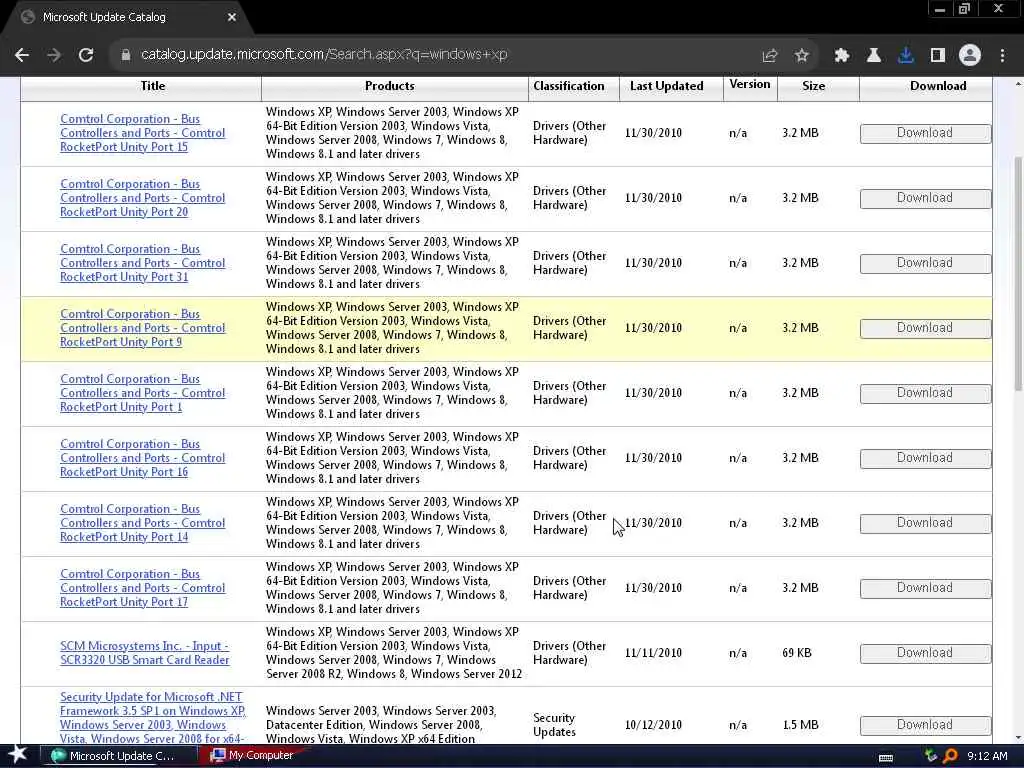Click the 1.5 MB size cell
Viewport: 1024px width, 768px height.
[x=800, y=725]
